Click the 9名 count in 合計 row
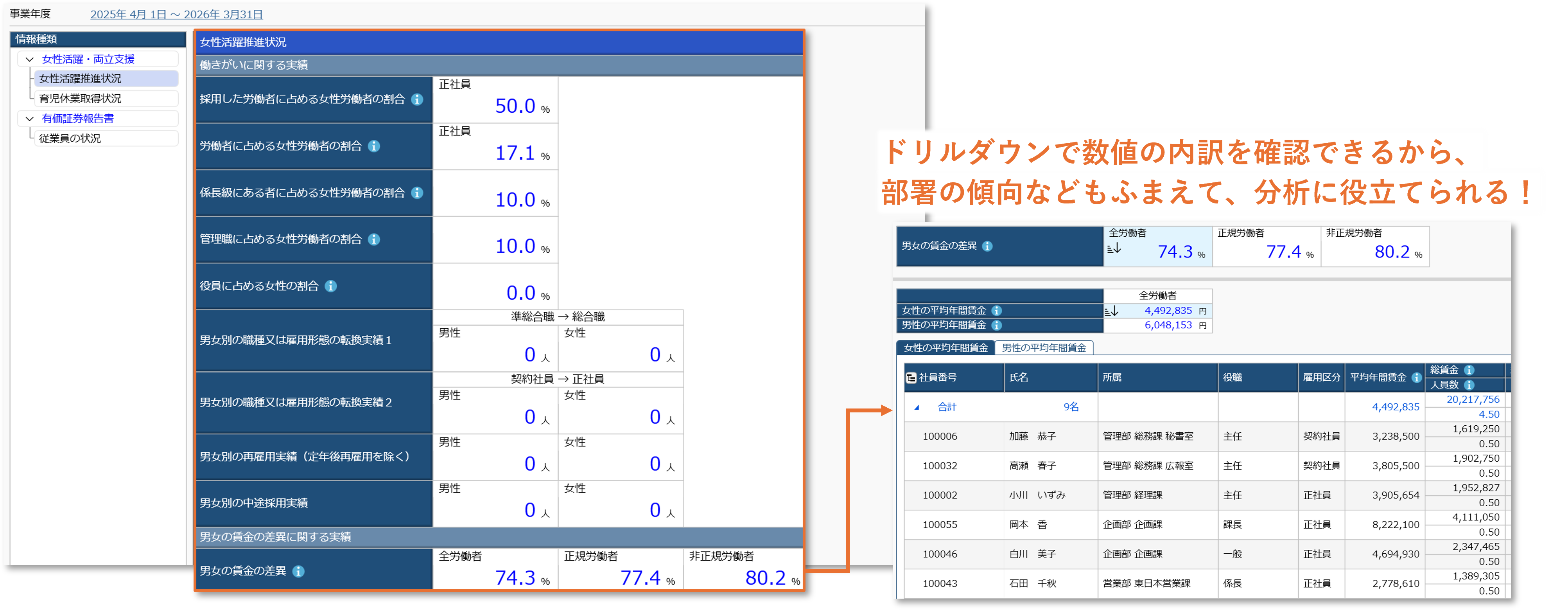The width and height of the screenshot is (1568, 610). tap(1071, 407)
